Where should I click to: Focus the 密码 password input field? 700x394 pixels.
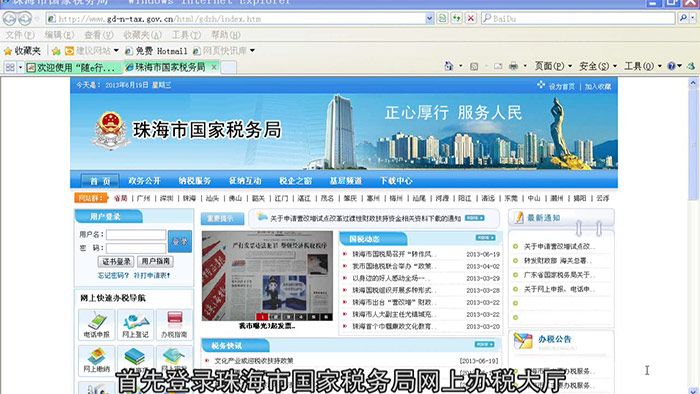point(136,248)
